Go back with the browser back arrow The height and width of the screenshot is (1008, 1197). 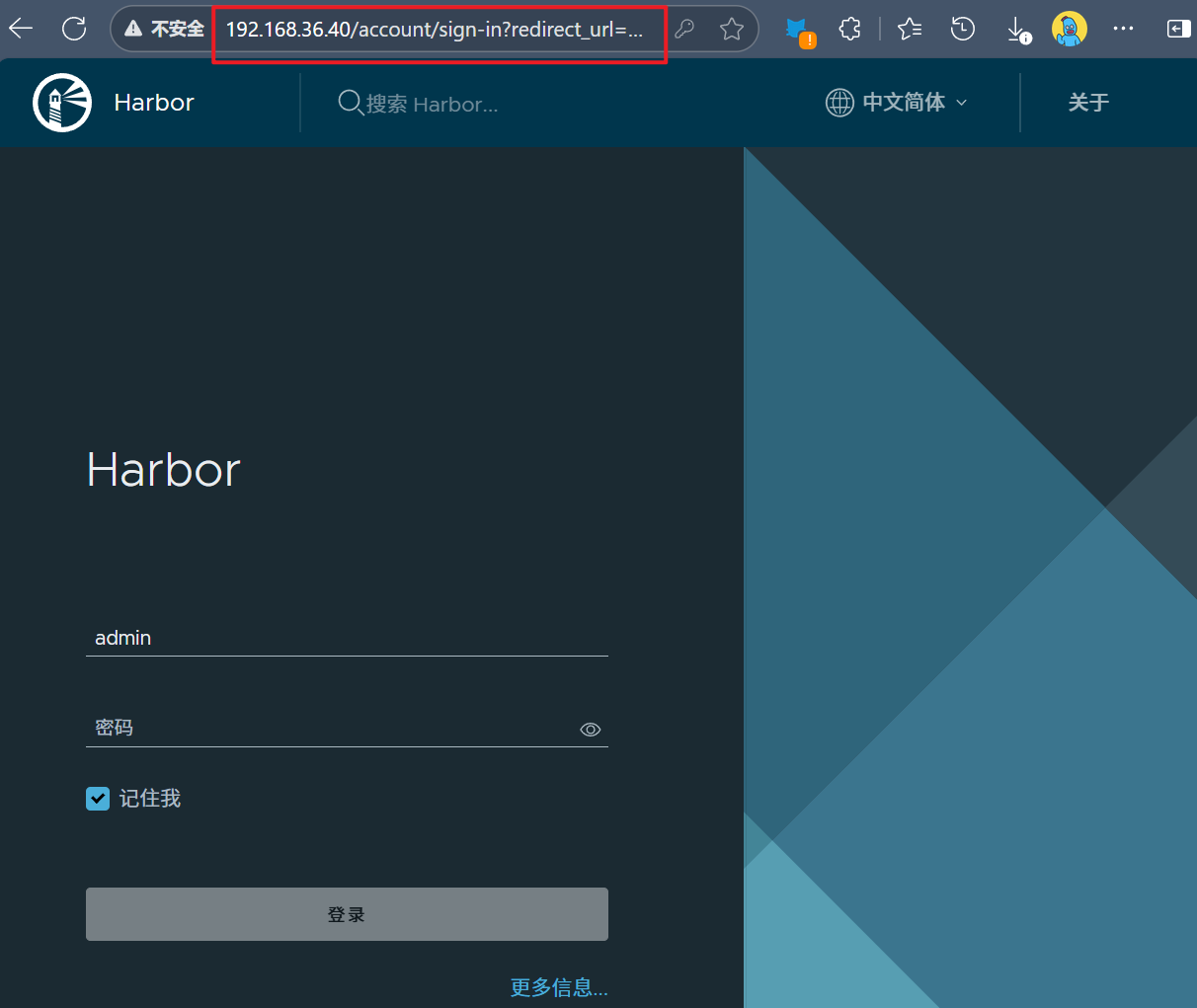pos(21,29)
